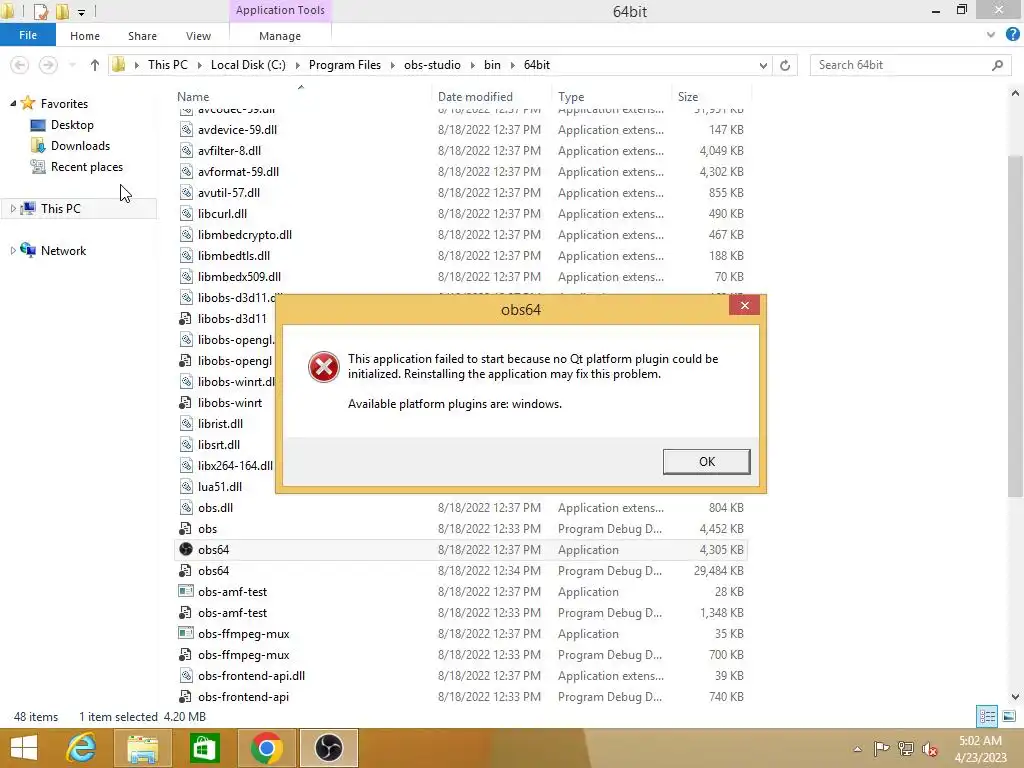Screen dimensions: 1024x768
Task: Click Program Files in the breadcrumb
Action: click(345, 65)
